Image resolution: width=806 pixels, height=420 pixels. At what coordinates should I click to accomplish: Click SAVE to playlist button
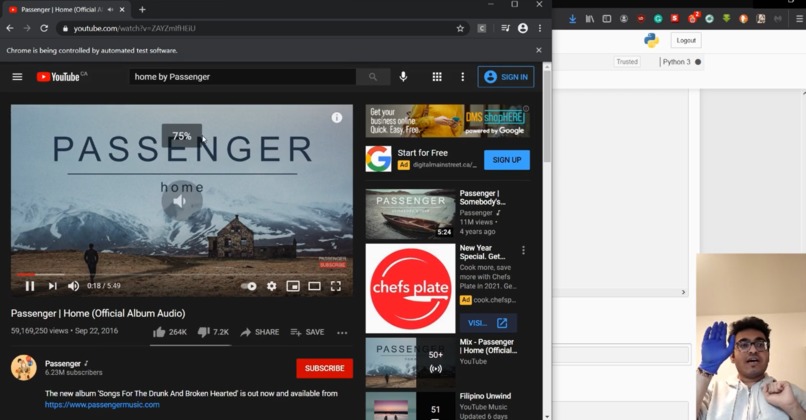coord(307,332)
